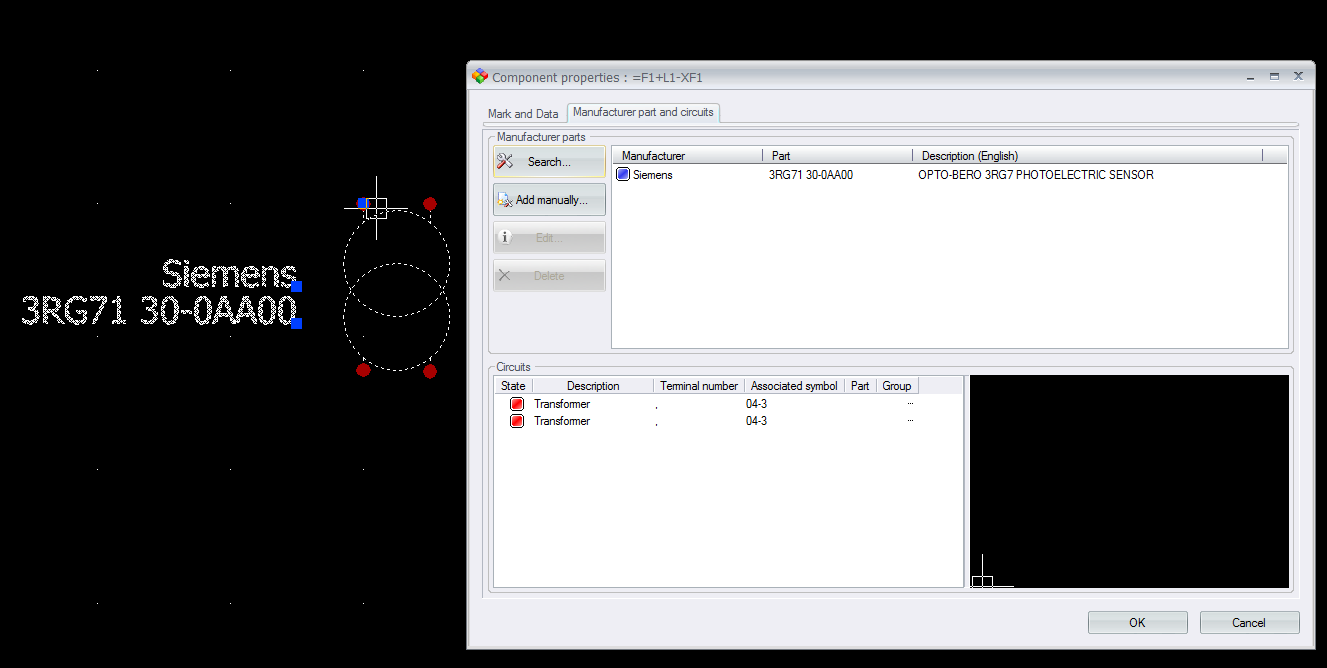Sort by the Part column header
This screenshot has height=668, width=1327.
point(838,156)
